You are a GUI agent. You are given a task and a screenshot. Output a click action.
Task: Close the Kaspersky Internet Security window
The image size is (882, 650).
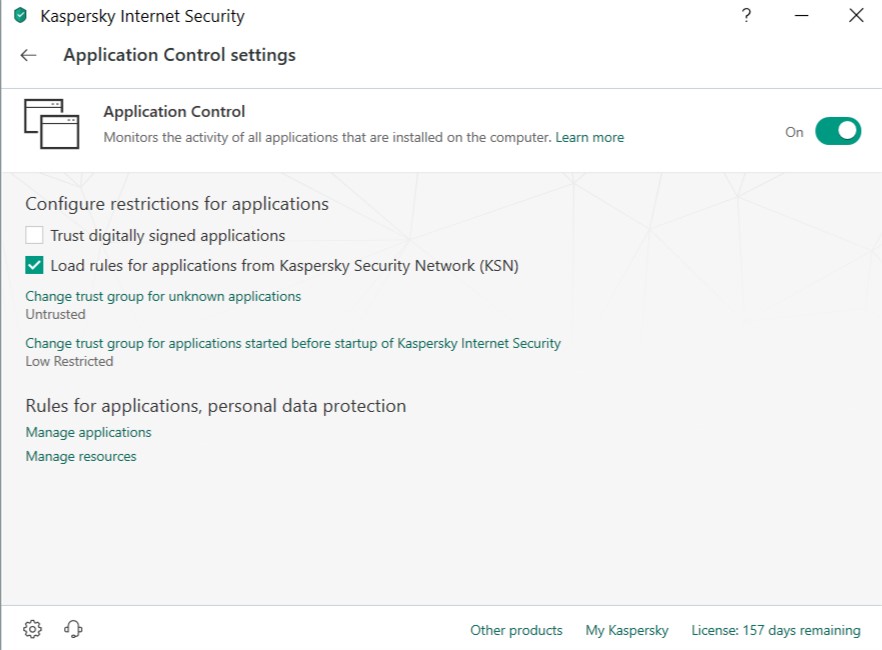point(856,16)
